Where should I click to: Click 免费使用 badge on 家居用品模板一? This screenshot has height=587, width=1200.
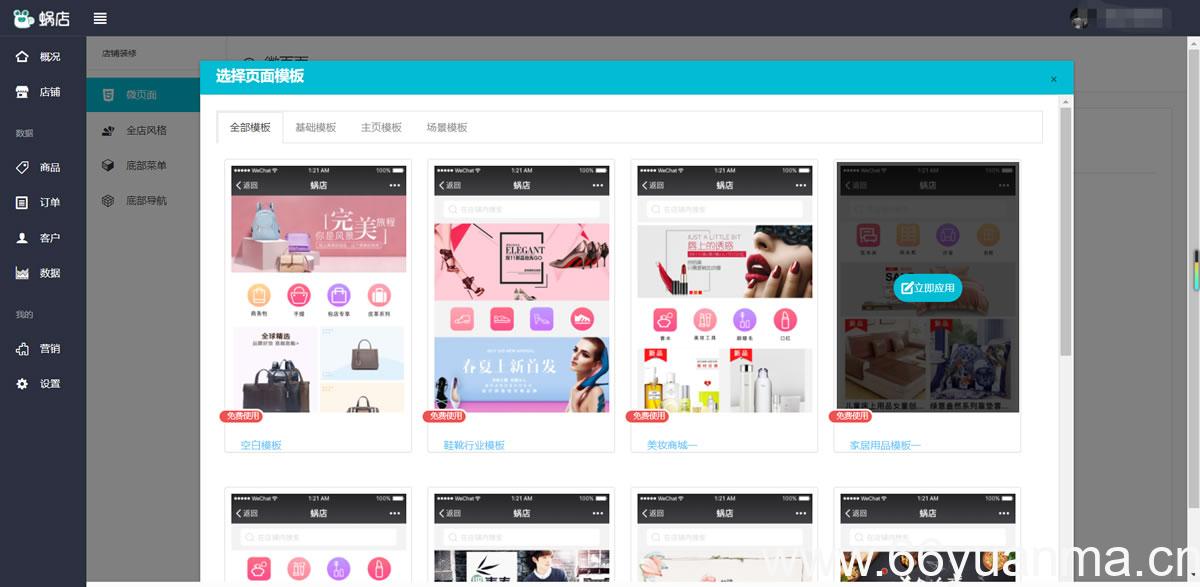(850, 416)
